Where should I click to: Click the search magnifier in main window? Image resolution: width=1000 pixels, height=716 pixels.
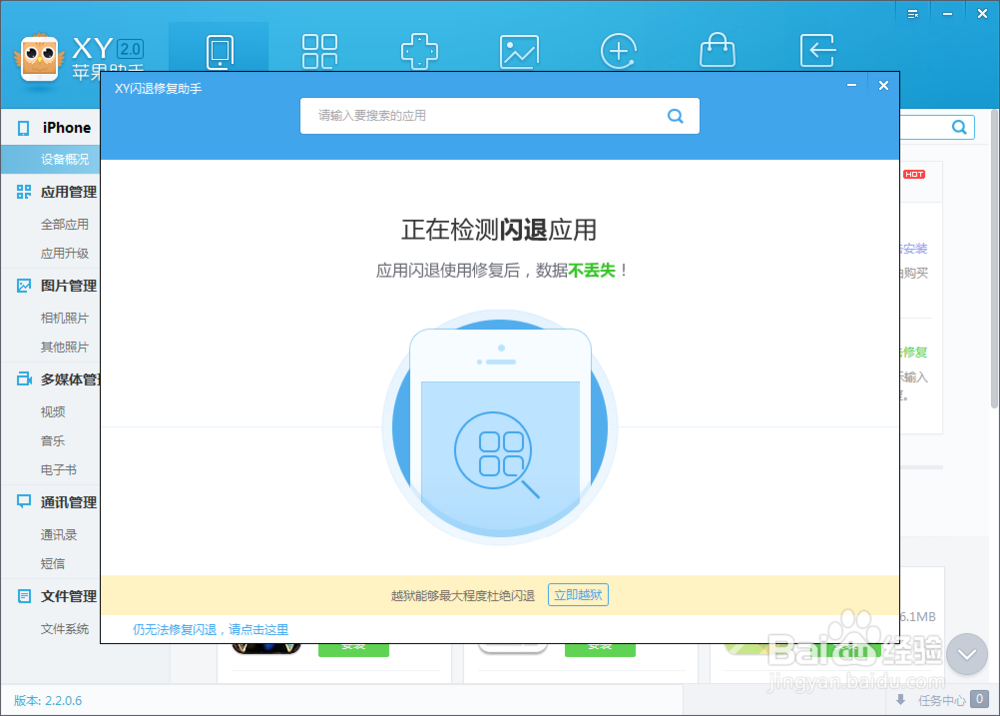click(x=959, y=127)
